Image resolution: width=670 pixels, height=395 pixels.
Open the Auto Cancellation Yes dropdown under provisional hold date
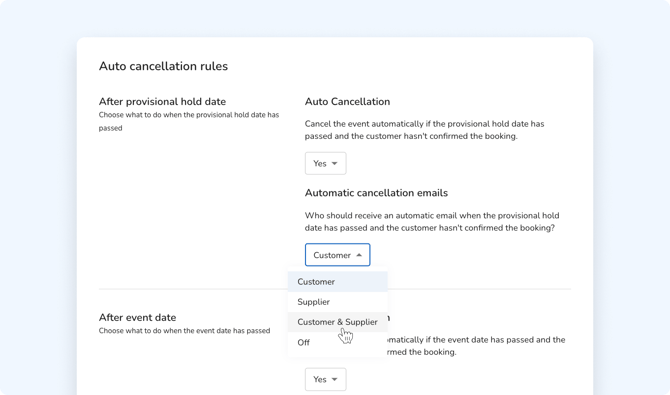click(x=325, y=163)
